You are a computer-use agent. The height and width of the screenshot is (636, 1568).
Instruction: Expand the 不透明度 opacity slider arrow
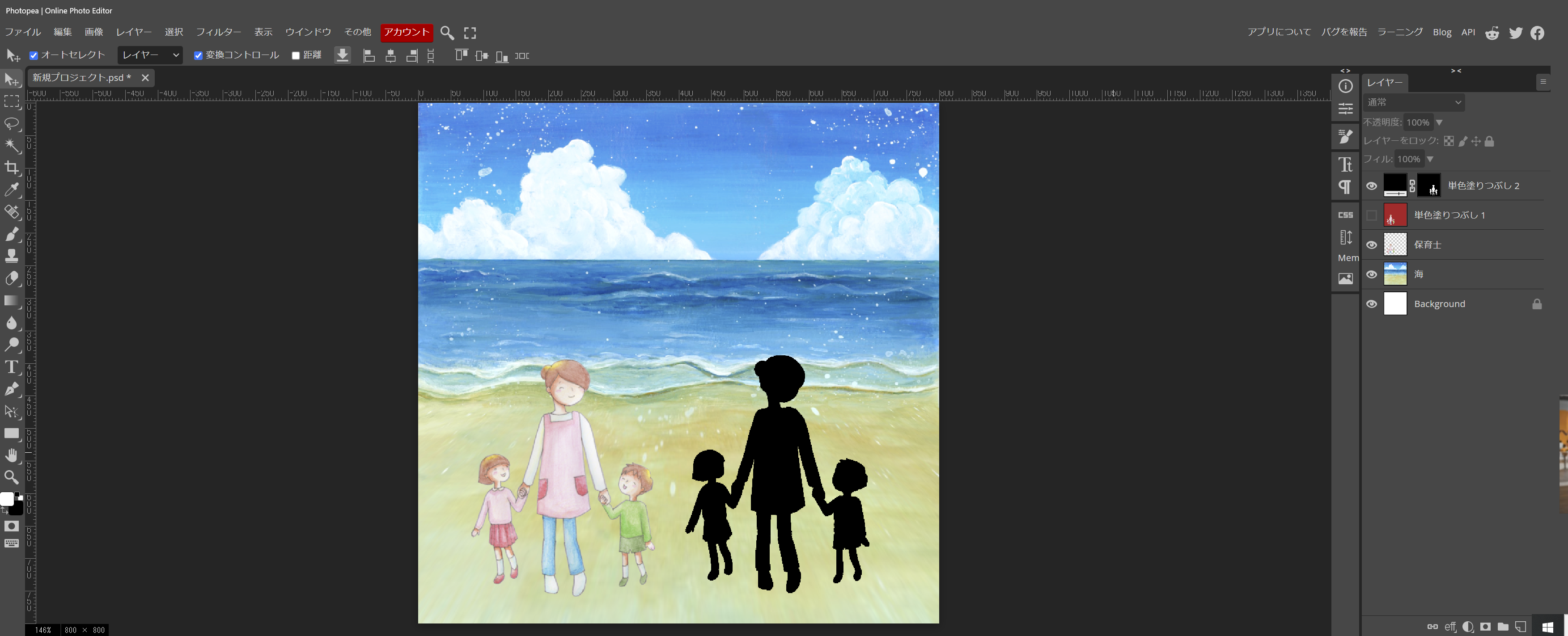coord(1439,122)
